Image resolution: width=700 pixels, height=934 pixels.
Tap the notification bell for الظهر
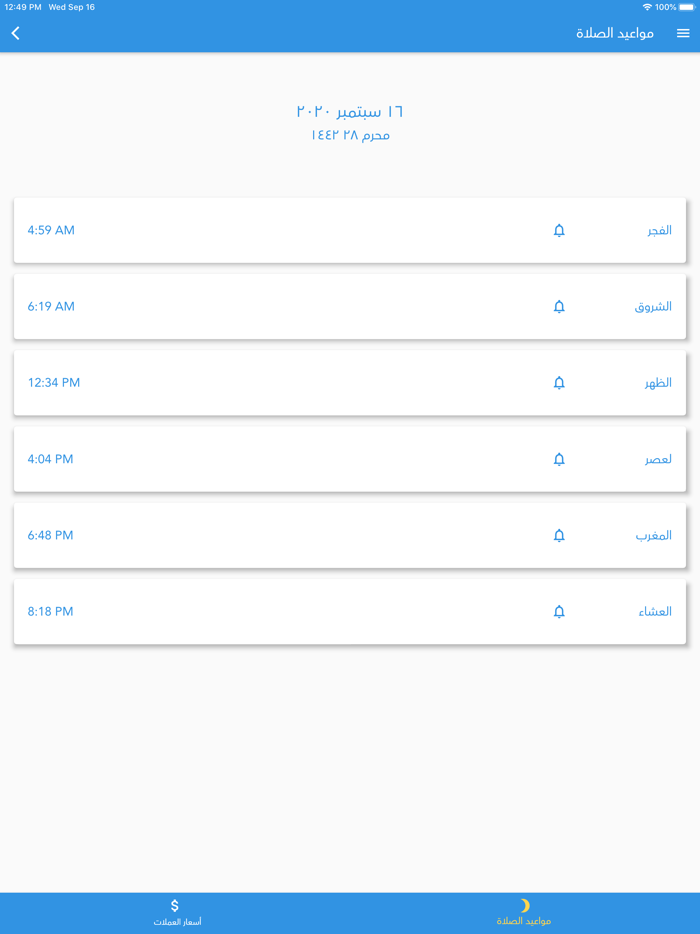559,382
